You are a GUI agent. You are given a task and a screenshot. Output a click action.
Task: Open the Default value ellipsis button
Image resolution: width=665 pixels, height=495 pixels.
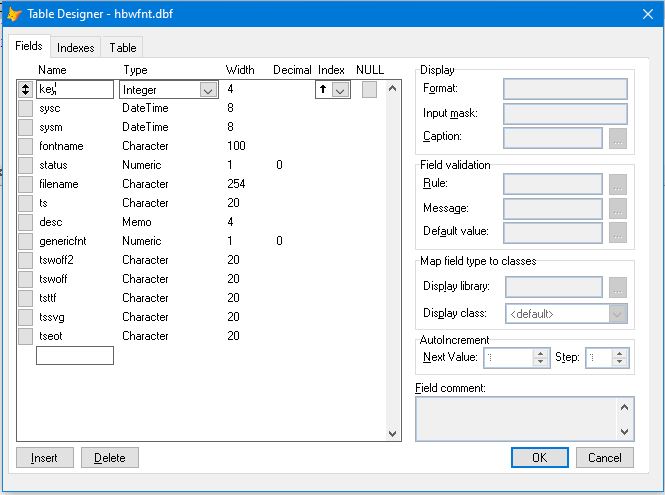click(618, 232)
